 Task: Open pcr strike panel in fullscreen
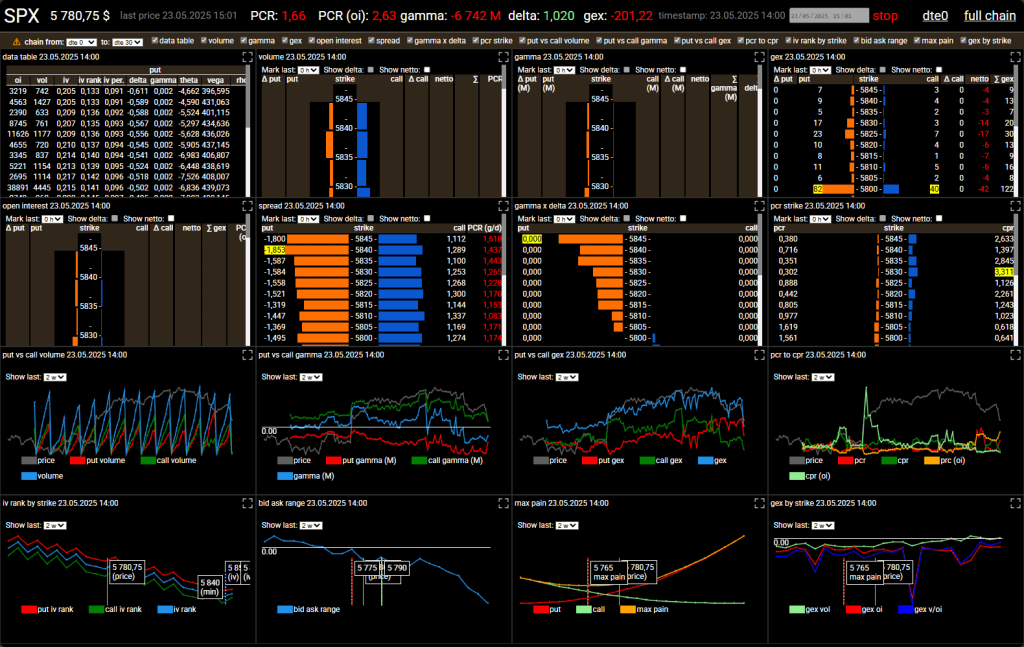(1015, 206)
